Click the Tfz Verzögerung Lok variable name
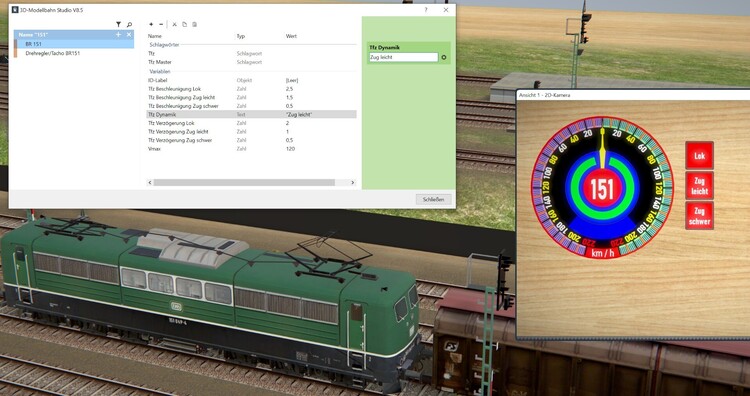This screenshot has height=396, width=750. pyautogui.click(x=171, y=123)
